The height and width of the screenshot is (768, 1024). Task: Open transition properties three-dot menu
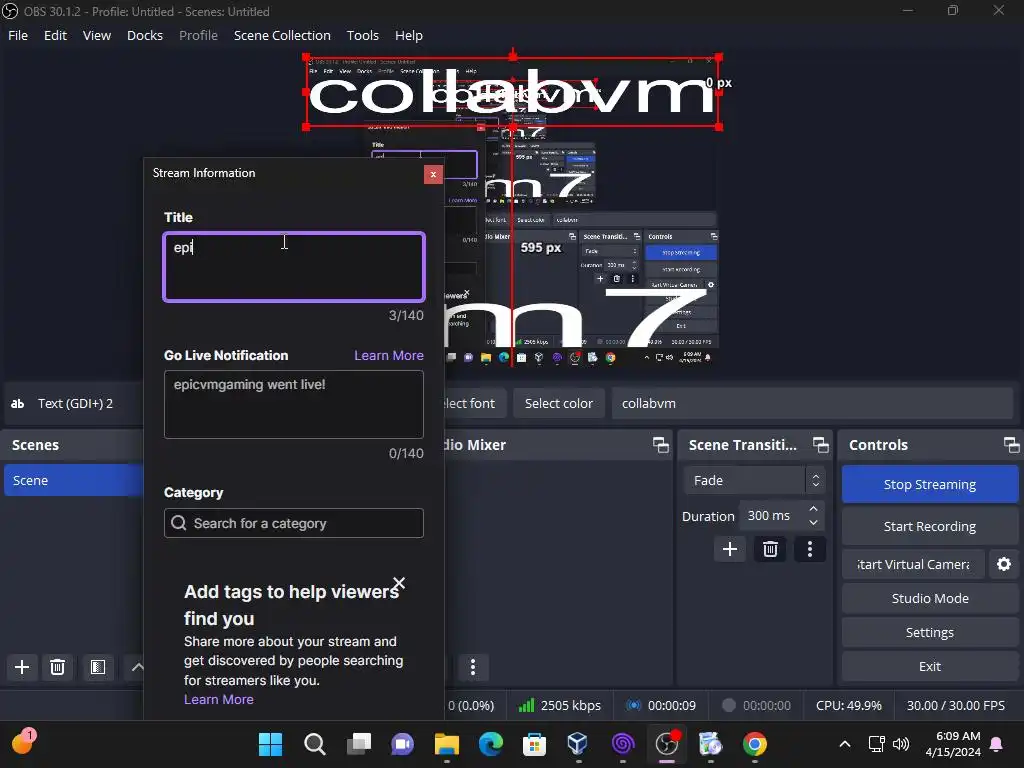click(810, 549)
